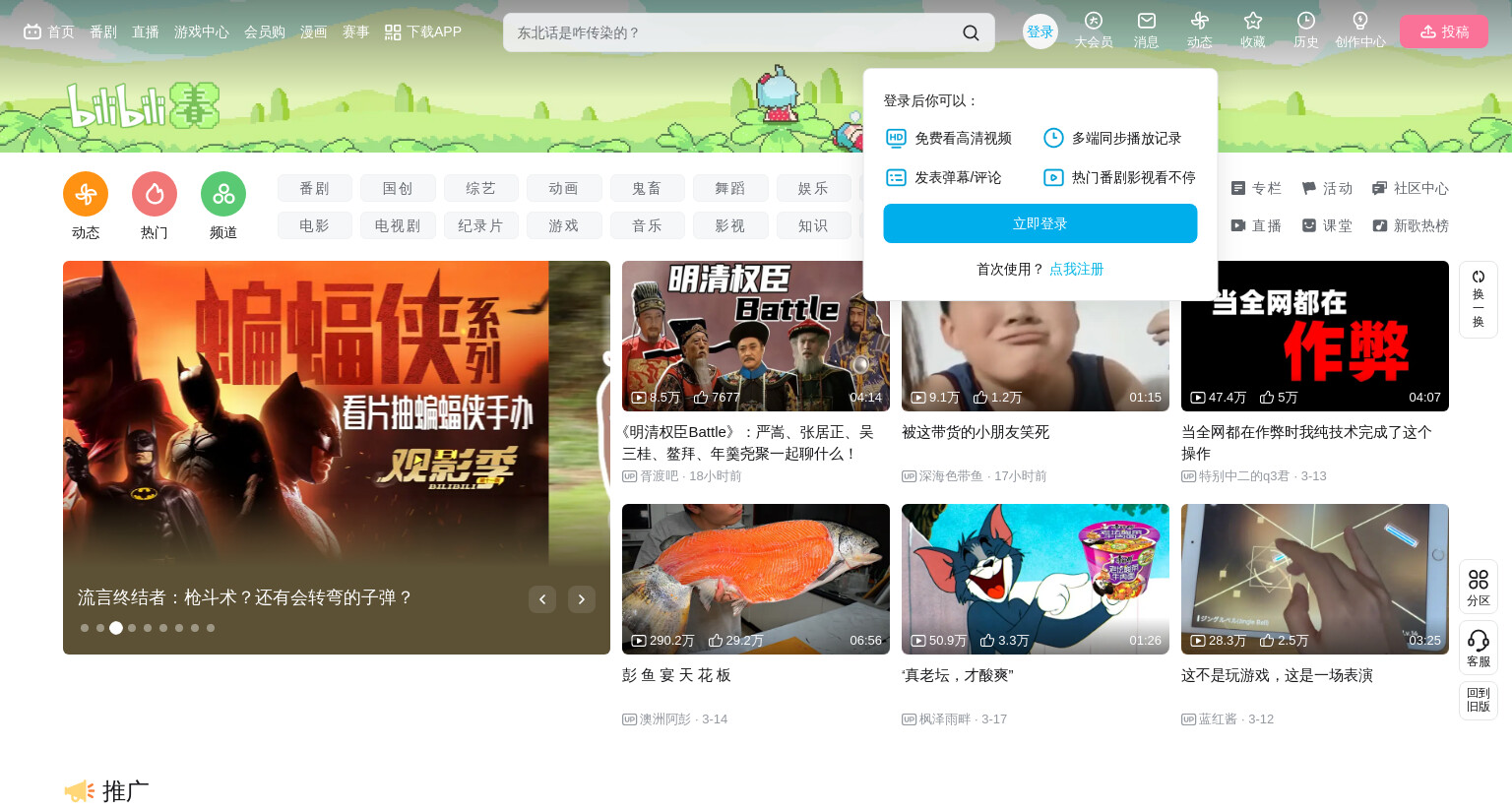Open the 分区 sidebar icon

[x=1479, y=587]
